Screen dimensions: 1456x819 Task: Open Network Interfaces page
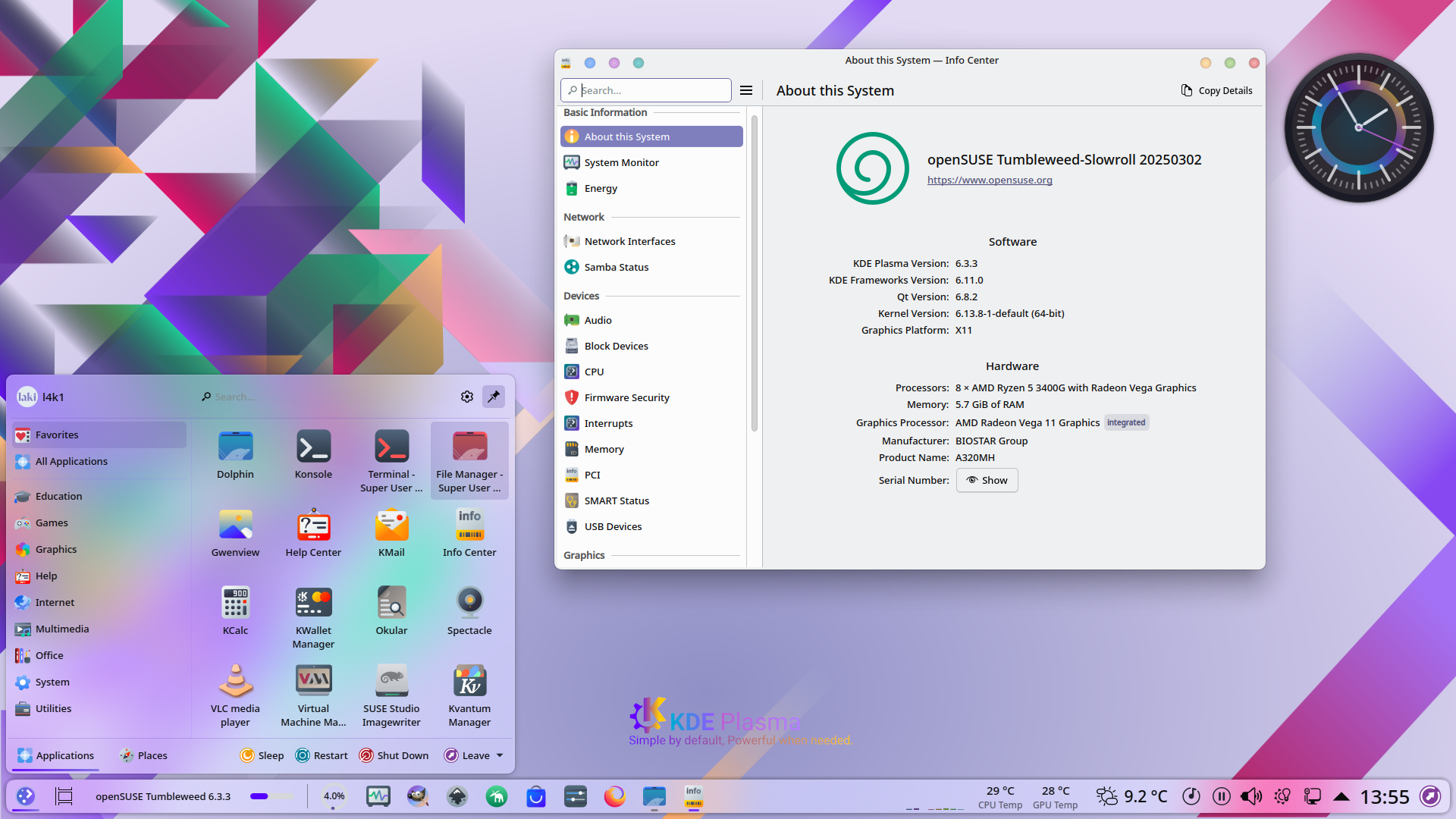click(651, 241)
